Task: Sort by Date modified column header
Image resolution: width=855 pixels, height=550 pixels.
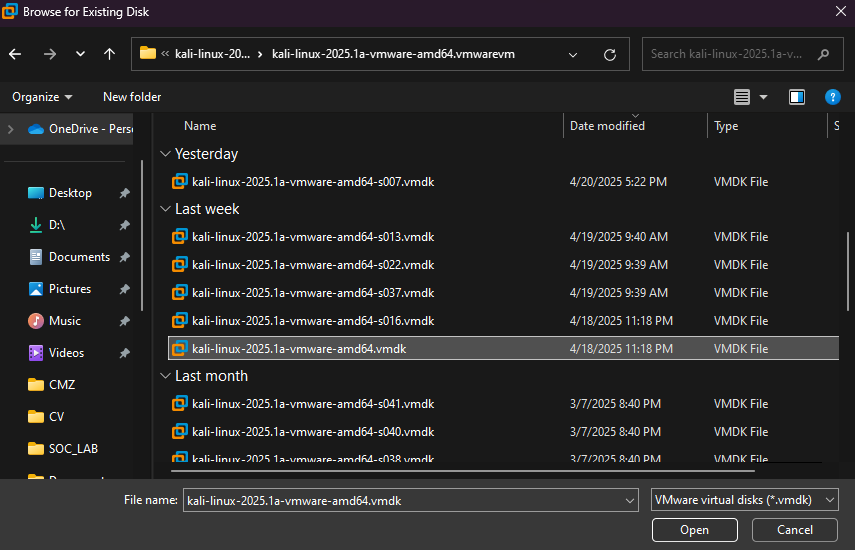Action: point(607,126)
